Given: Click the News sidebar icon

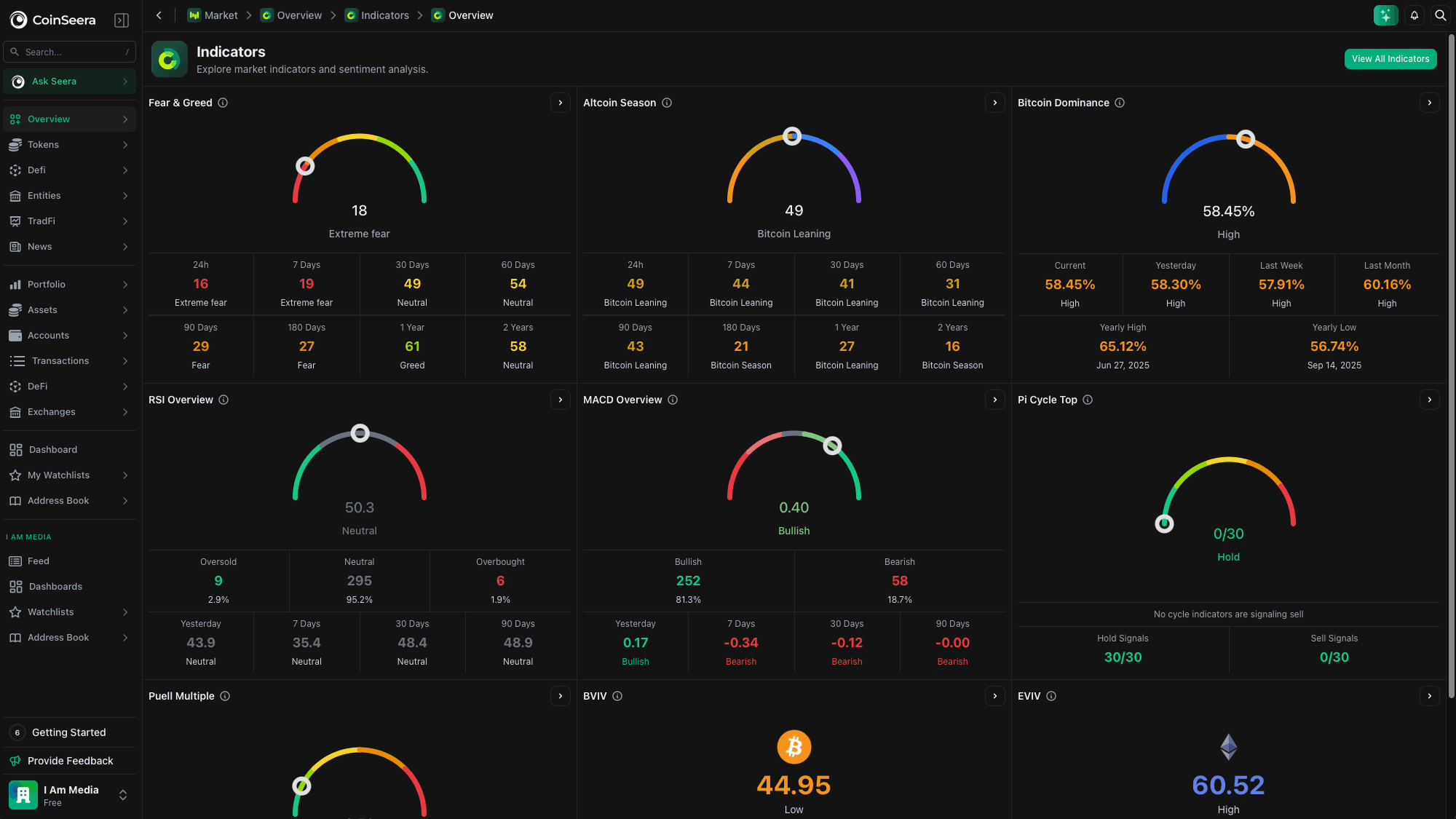Looking at the screenshot, I should pyautogui.click(x=15, y=247).
